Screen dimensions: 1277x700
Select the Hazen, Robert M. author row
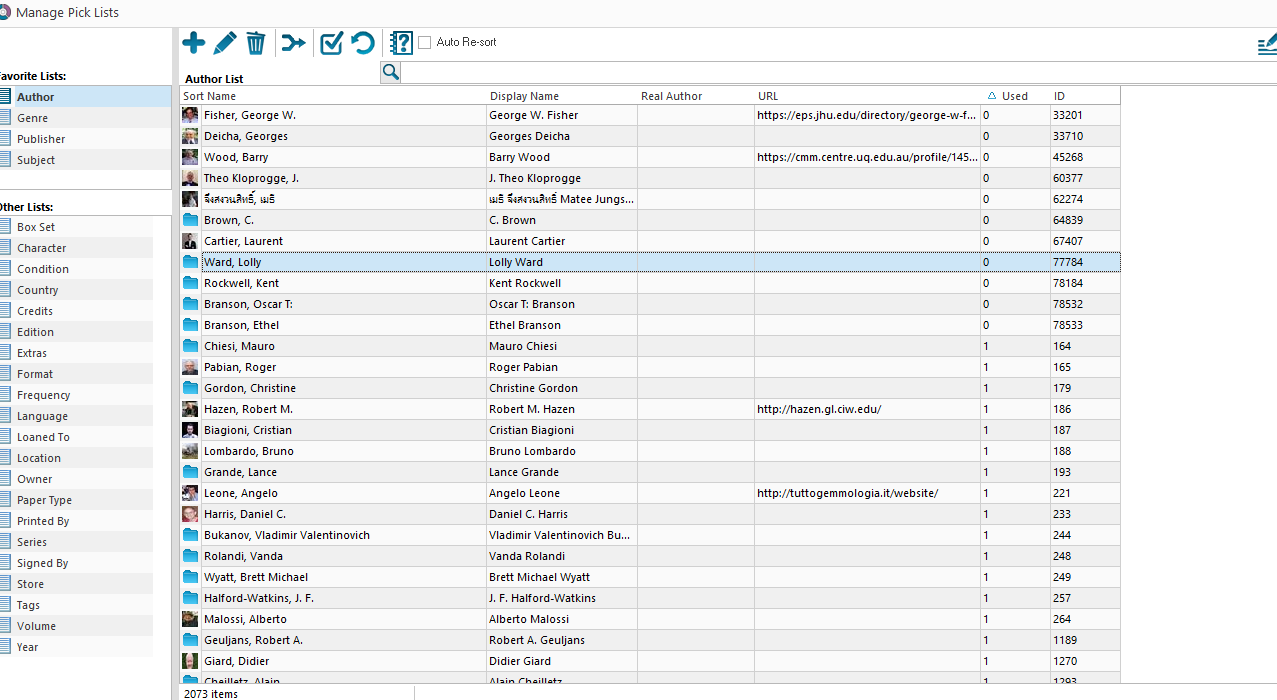[x=248, y=409]
